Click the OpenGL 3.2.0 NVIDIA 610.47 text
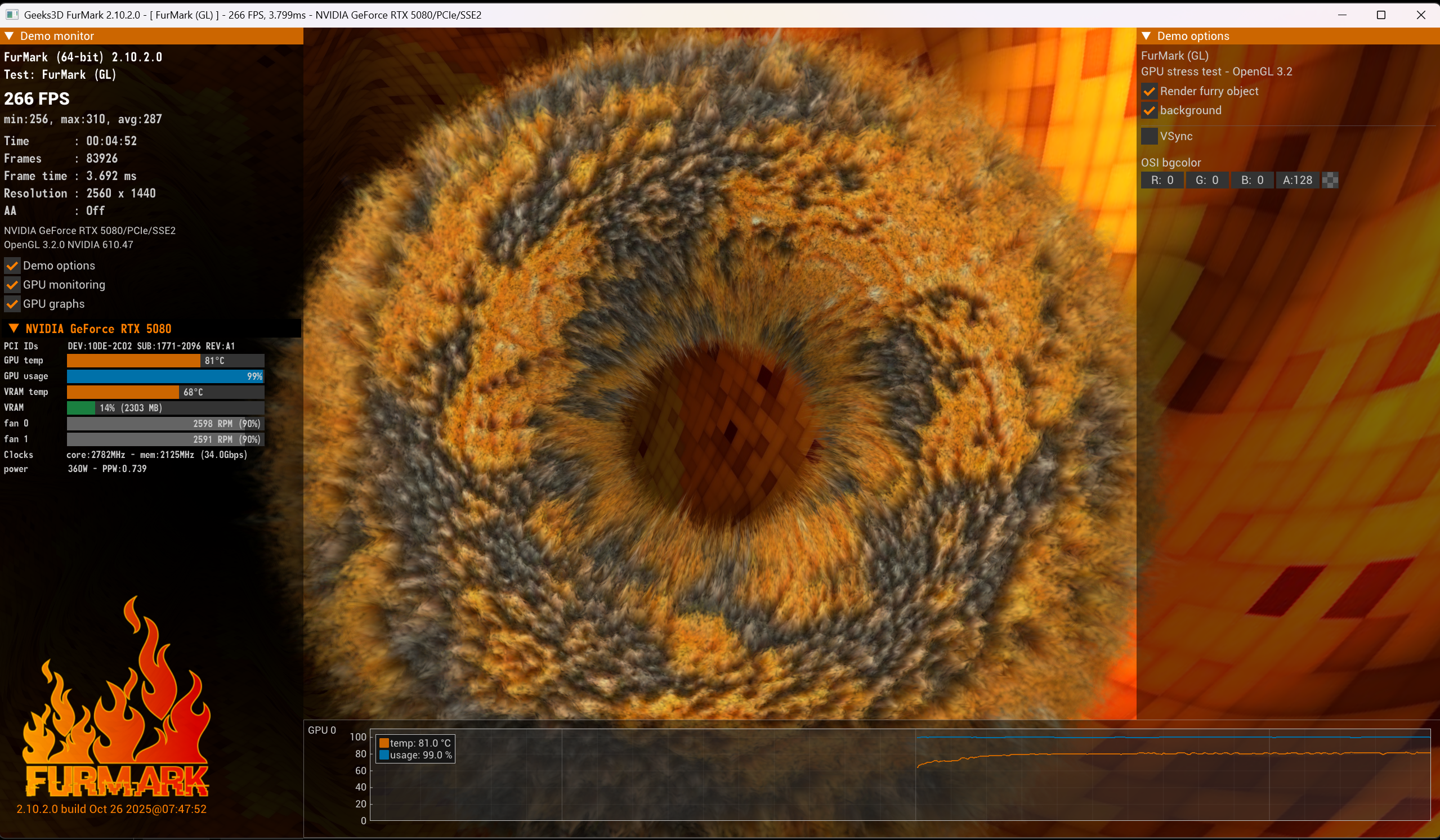This screenshot has width=1440, height=840. click(x=69, y=245)
